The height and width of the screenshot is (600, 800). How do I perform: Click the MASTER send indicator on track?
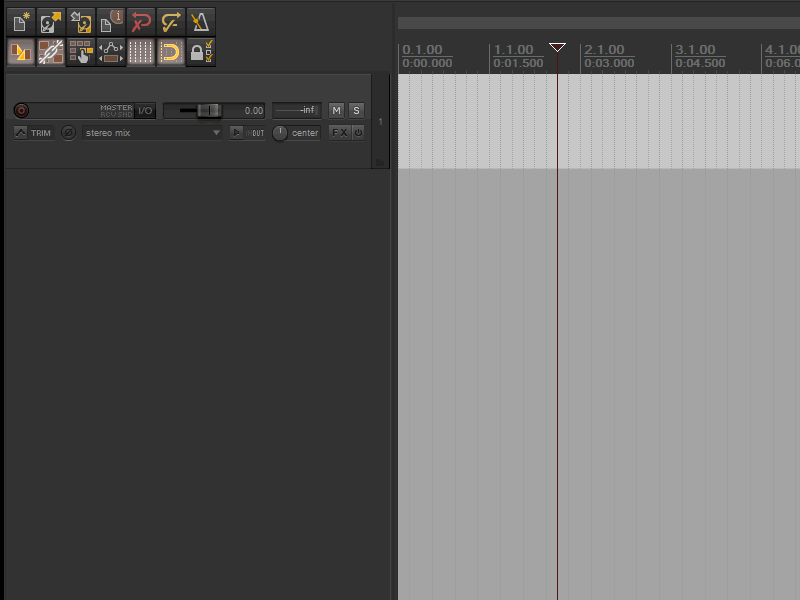coord(116,108)
